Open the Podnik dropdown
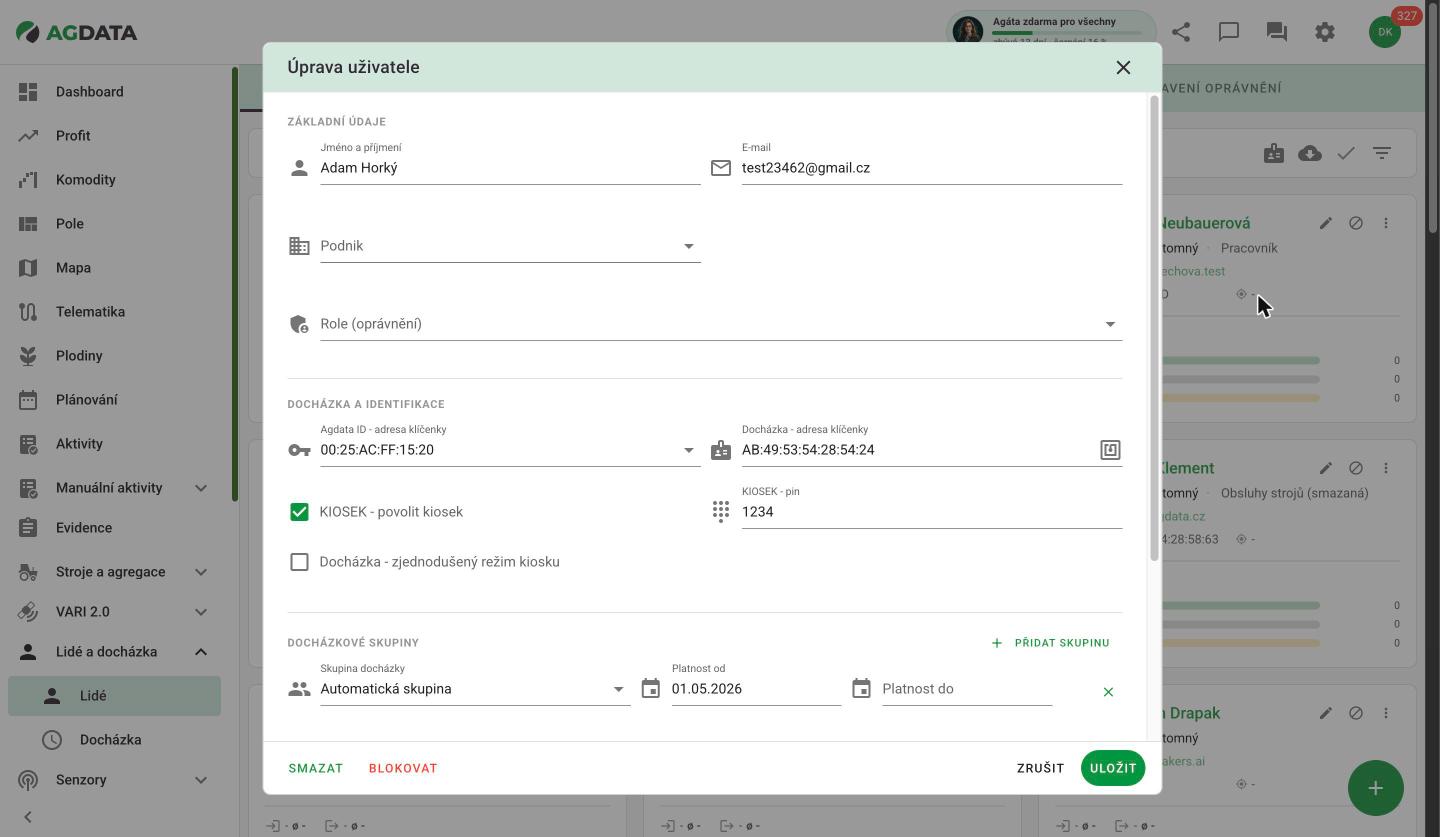The image size is (1440, 837). 510,246
